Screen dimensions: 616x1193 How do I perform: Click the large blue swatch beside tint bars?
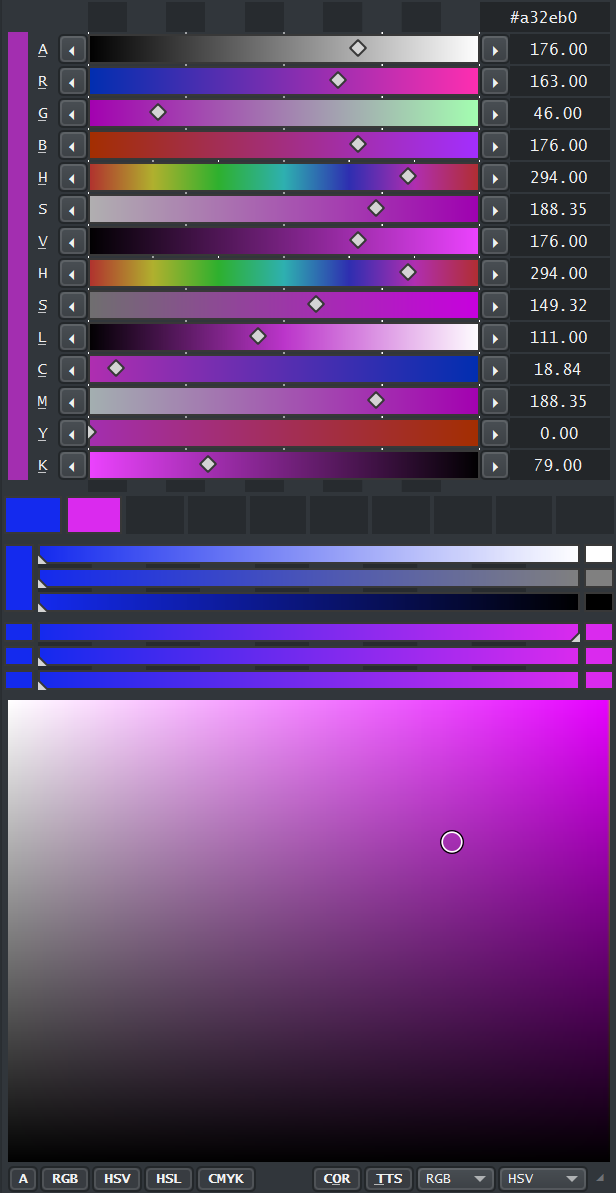tap(19, 578)
